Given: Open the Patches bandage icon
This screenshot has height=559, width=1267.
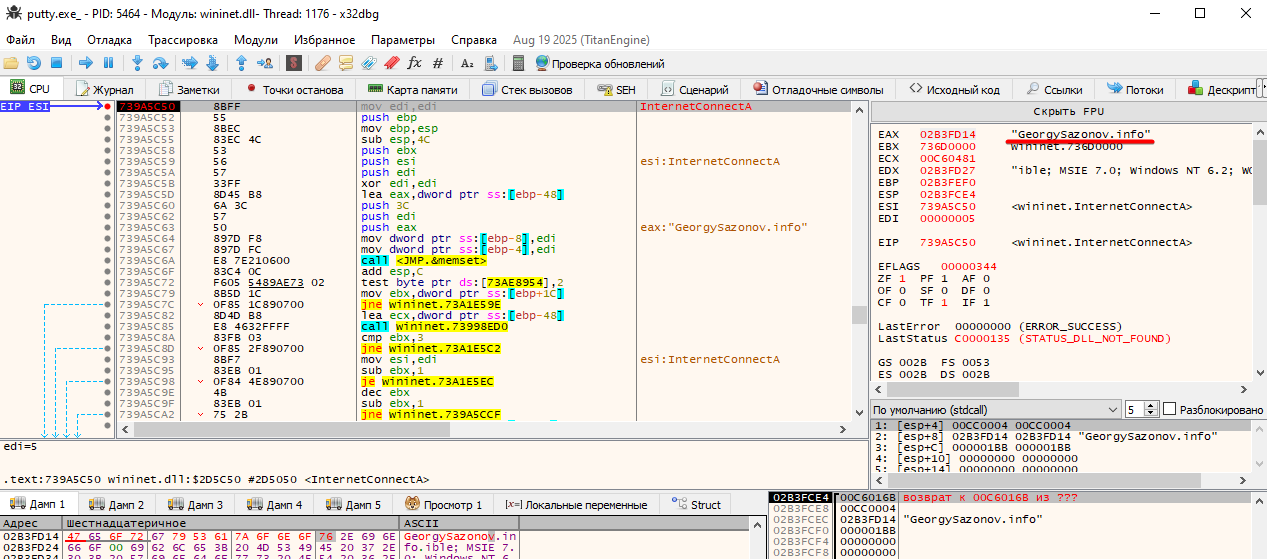Looking at the screenshot, I should [x=322, y=63].
